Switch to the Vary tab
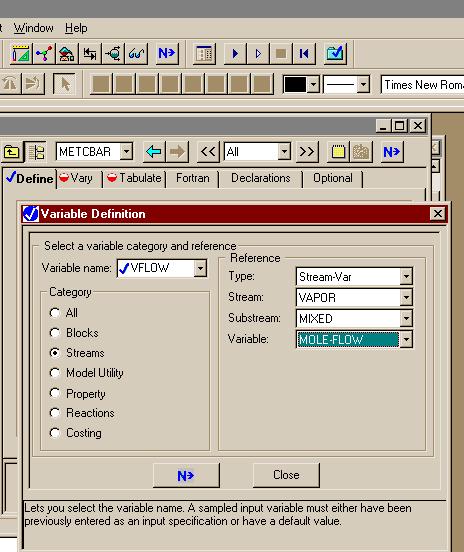 (x=76, y=178)
